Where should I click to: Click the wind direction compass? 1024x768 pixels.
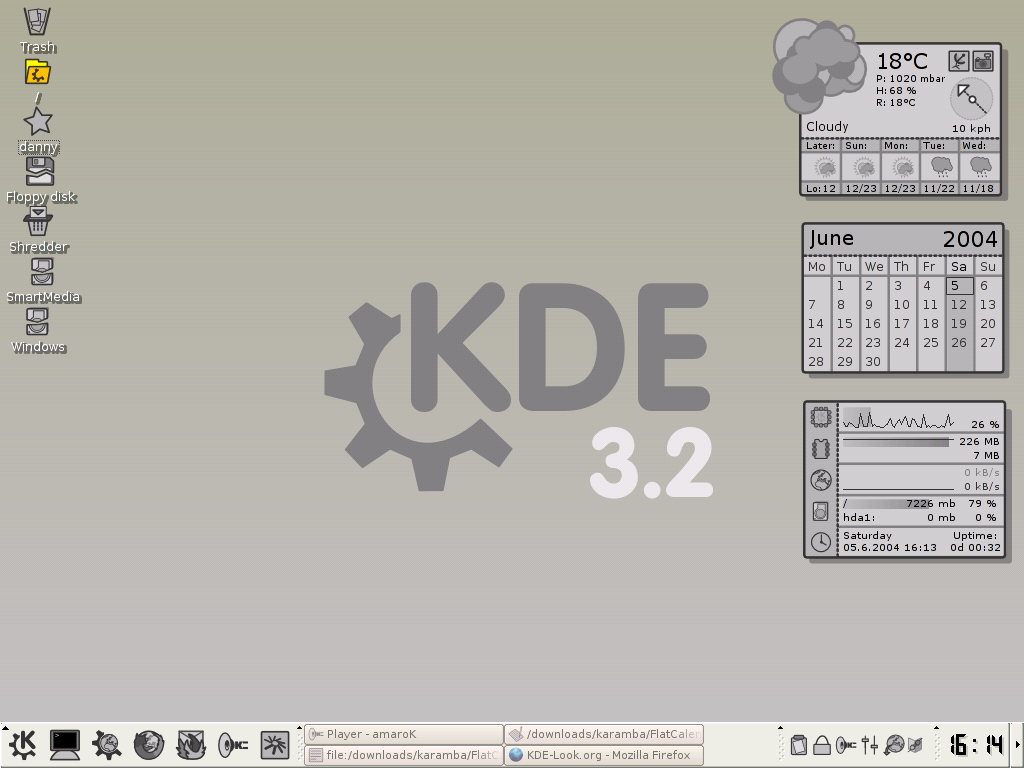tap(971, 99)
